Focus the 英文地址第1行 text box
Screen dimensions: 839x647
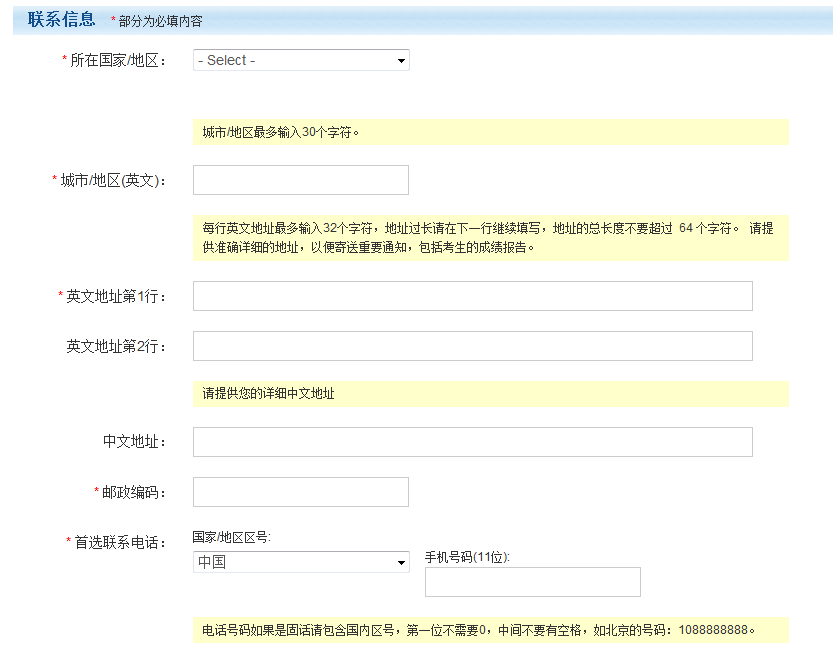472,296
